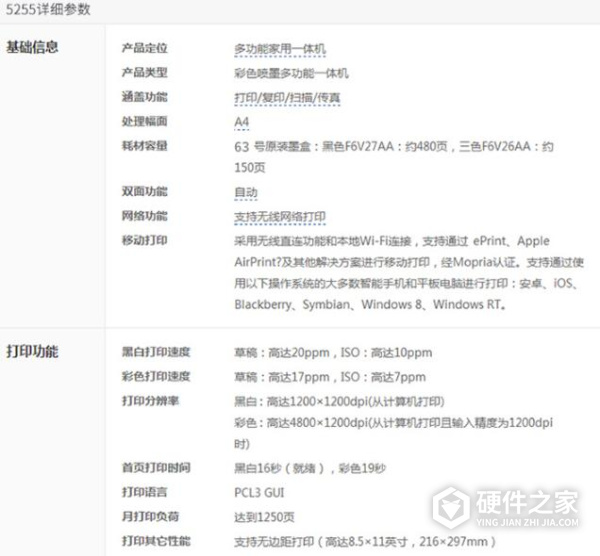Open the 打印/复印/扫描/传真 link
Image resolution: width=600 pixels, height=556 pixels.
[x=287, y=98]
